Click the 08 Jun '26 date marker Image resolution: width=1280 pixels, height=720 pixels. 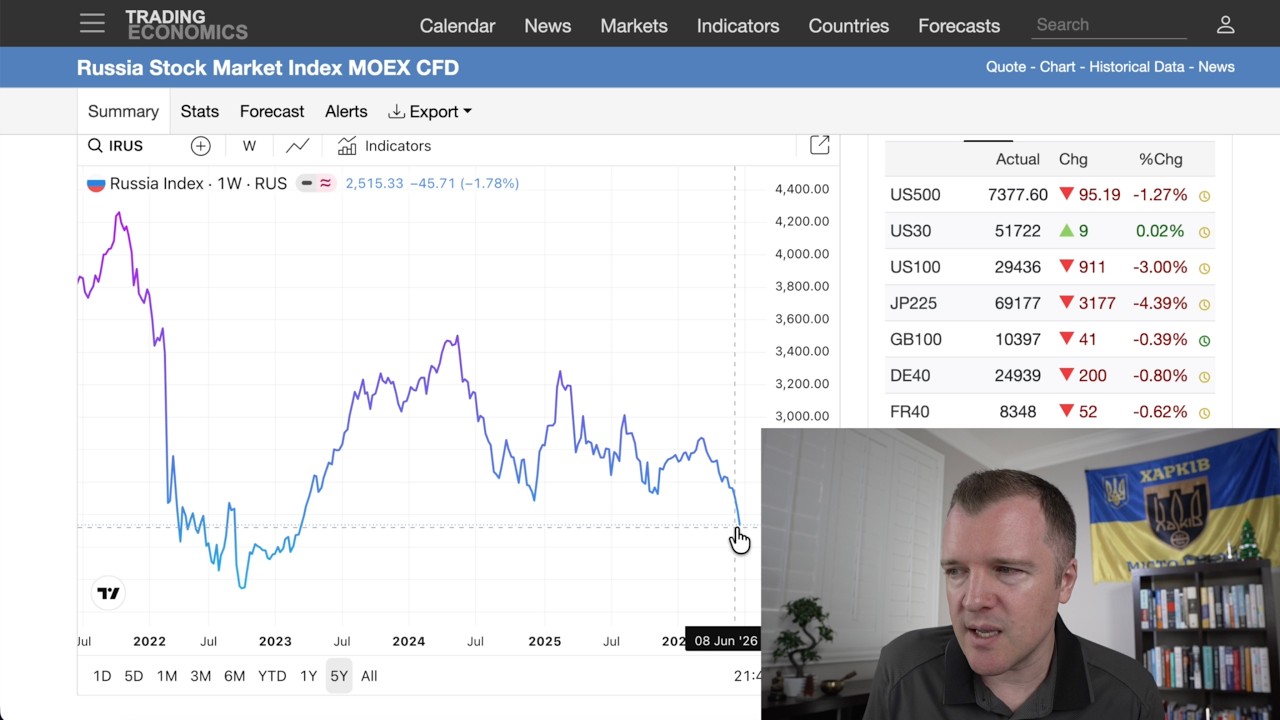pyautogui.click(x=726, y=641)
